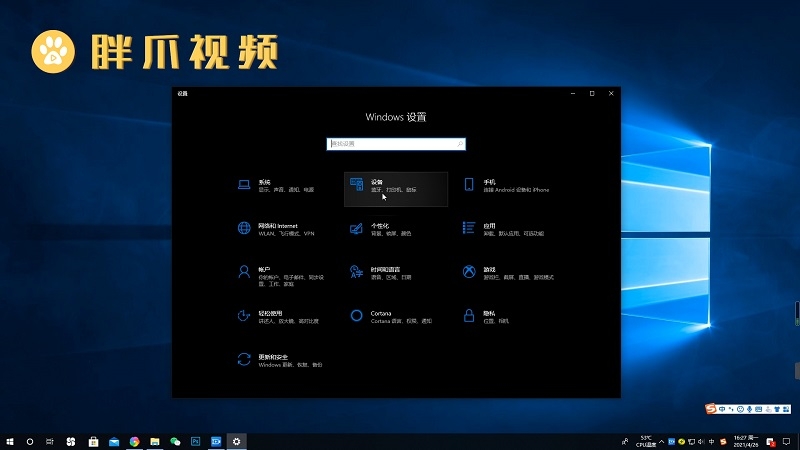Open the colorful browser icon on taskbar
800x450 pixels.
click(134, 442)
